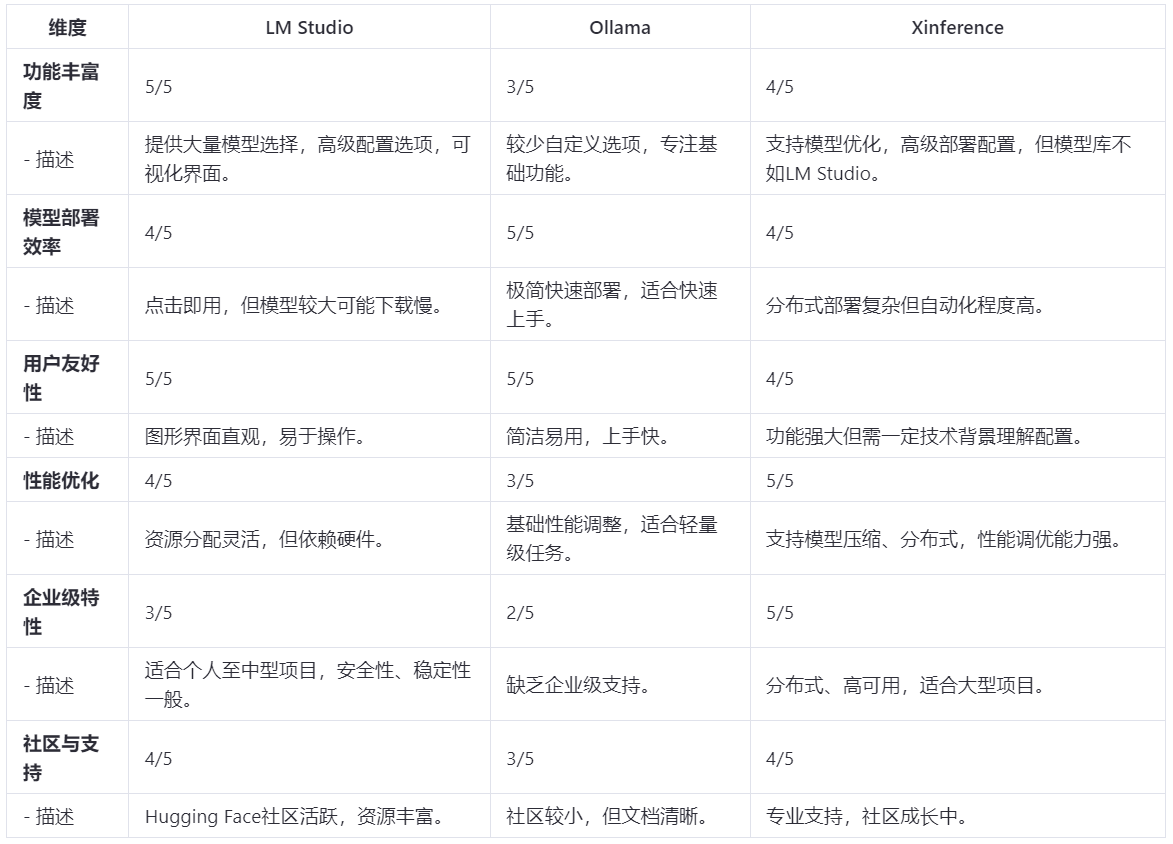This screenshot has width=1173, height=844.
Task: Select the 功能丰富度 row label
Action: pyautogui.click(x=61, y=86)
